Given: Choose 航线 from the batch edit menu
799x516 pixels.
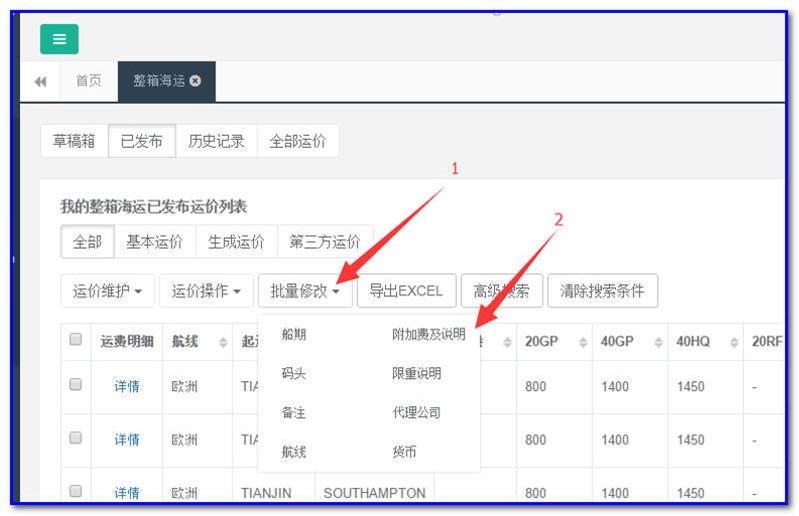Looking at the screenshot, I should point(294,452).
